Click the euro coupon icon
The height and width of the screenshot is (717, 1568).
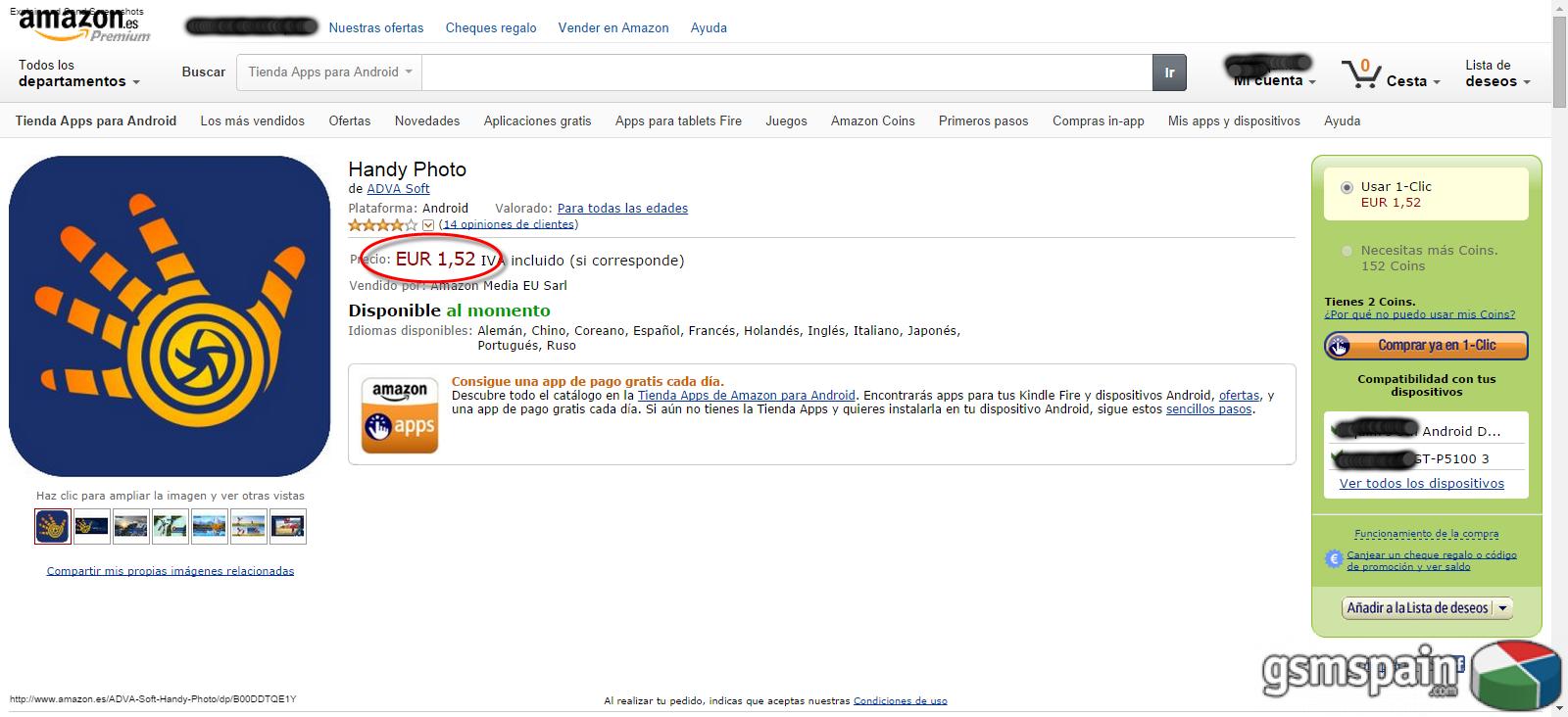tap(1333, 559)
